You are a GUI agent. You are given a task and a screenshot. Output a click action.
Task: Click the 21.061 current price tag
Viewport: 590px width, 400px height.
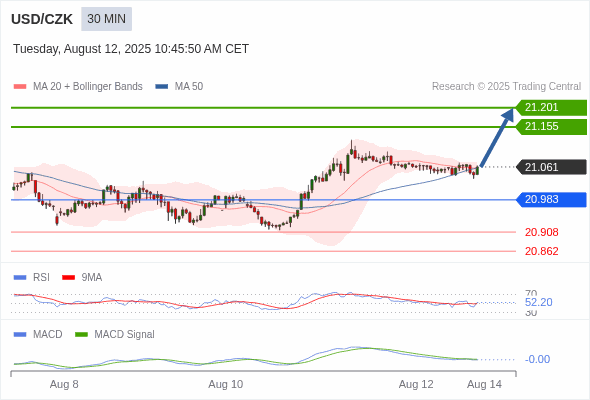[x=551, y=167]
